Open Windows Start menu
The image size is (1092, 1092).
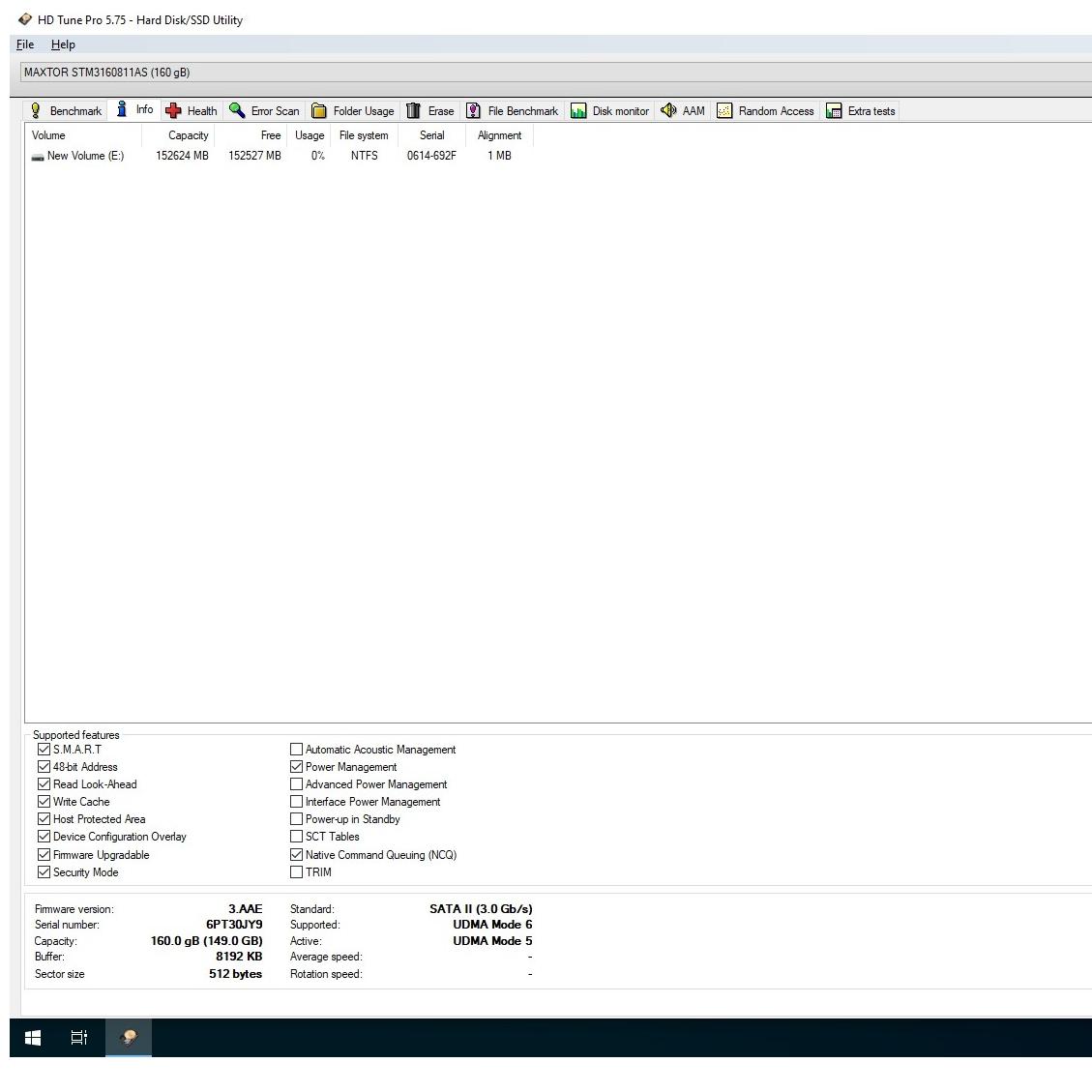click(x=33, y=1038)
